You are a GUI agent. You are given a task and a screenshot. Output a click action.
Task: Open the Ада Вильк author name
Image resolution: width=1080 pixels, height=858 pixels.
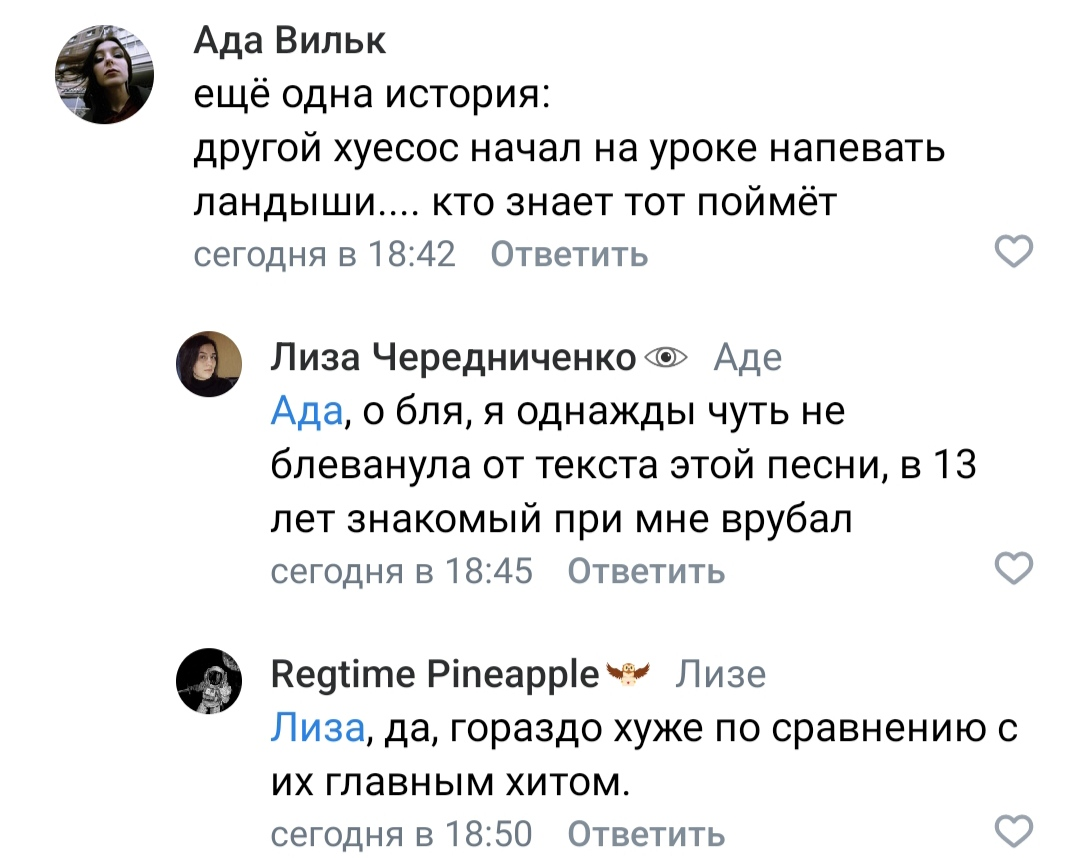click(x=289, y=42)
